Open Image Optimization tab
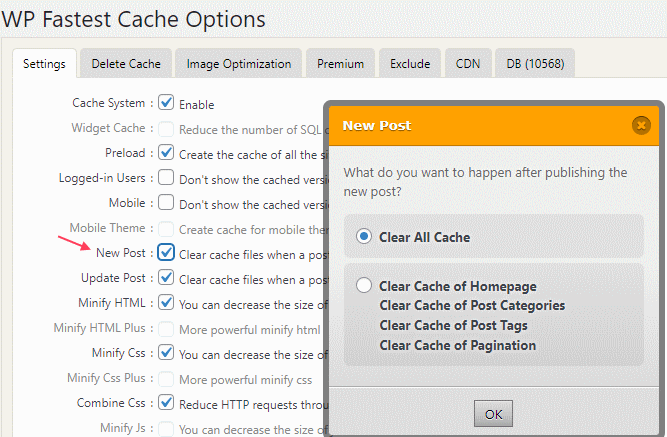This screenshot has height=437, width=667. click(x=239, y=64)
